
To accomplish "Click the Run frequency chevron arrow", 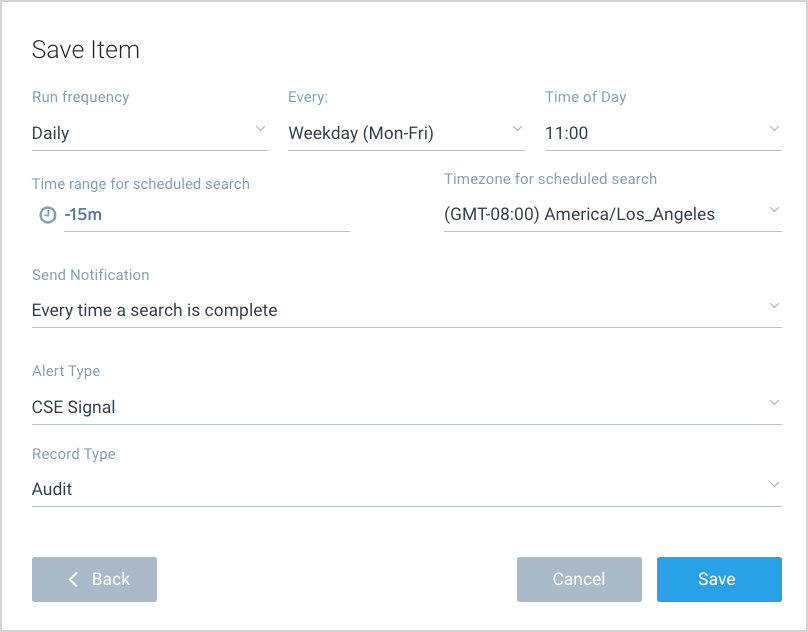I will 260,129.
